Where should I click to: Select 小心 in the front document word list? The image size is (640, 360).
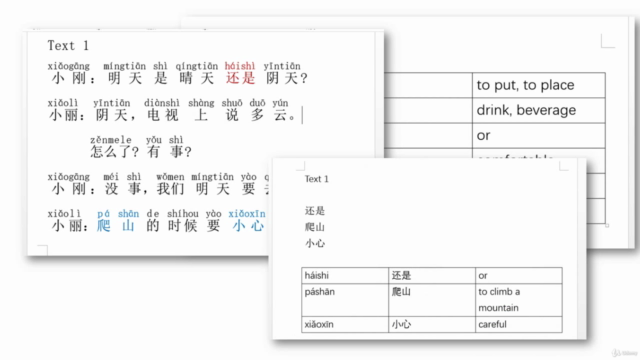pos(315,243)
